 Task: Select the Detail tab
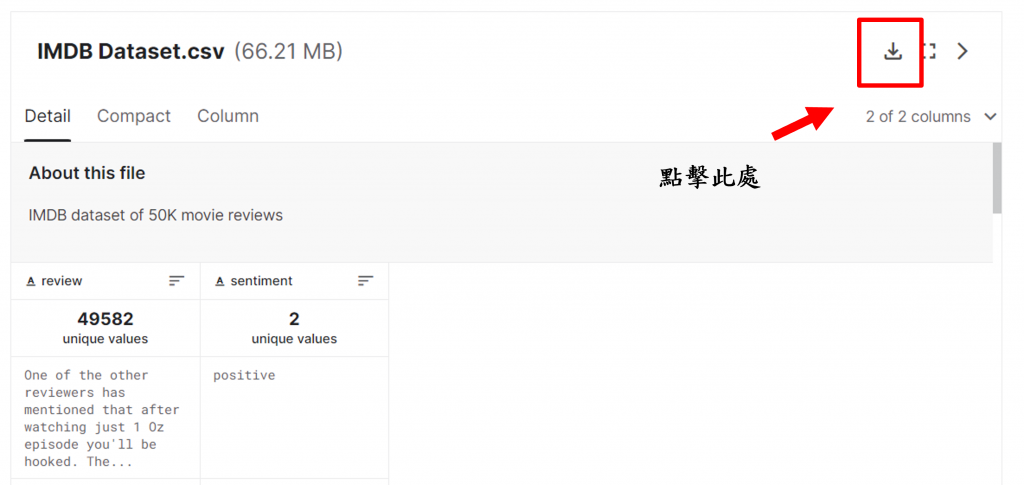[48, 116]
